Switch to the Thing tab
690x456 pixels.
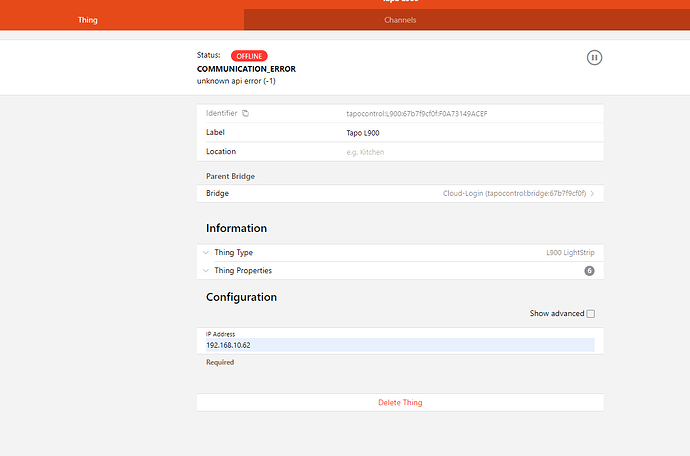[122, 20]
